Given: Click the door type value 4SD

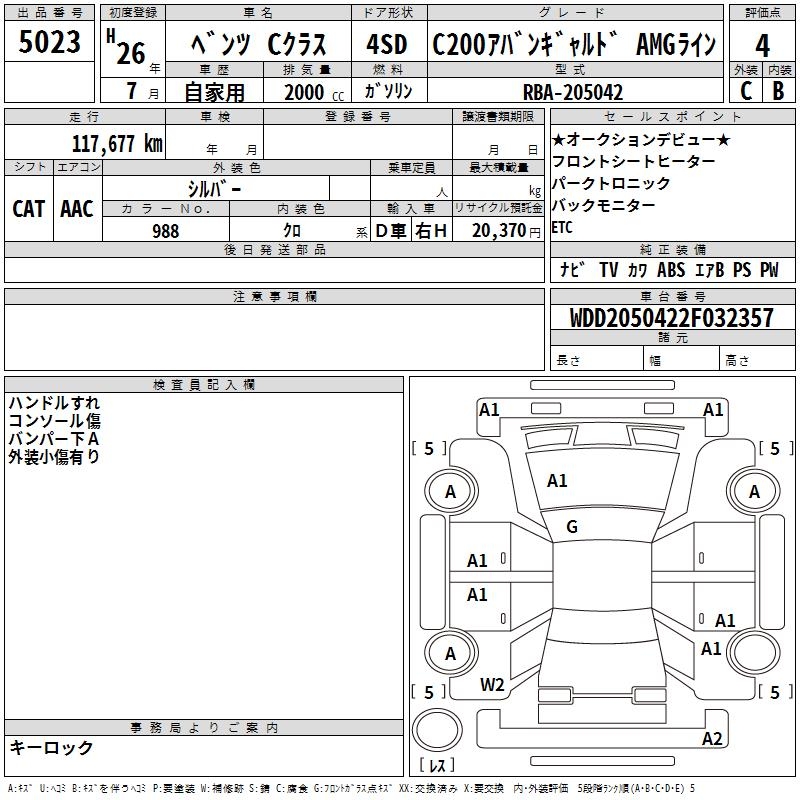Looking at the screenshot, I should tap(387, 44).
